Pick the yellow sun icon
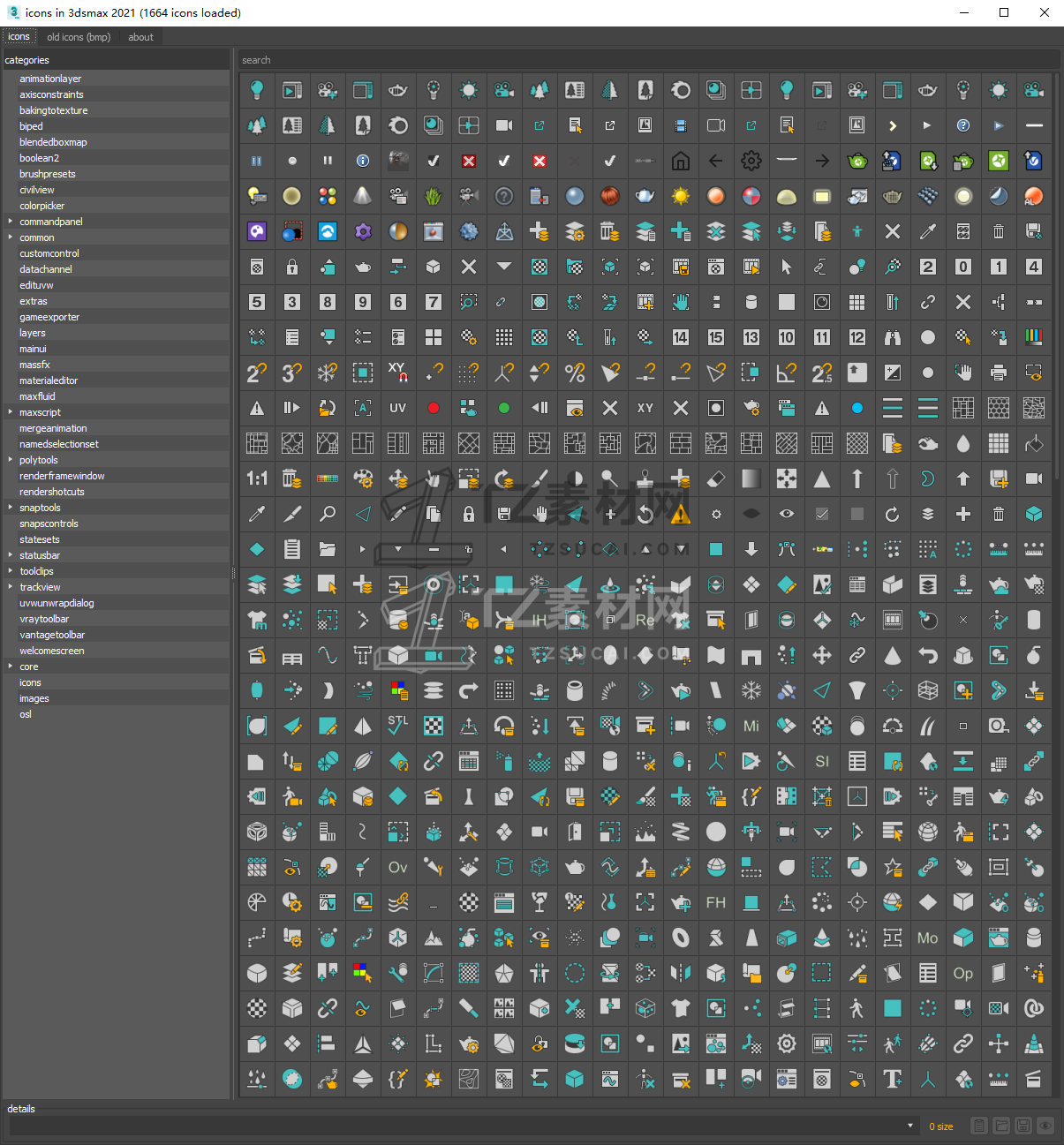Viewport: 1064px width, 1145px height. (681, 196)
